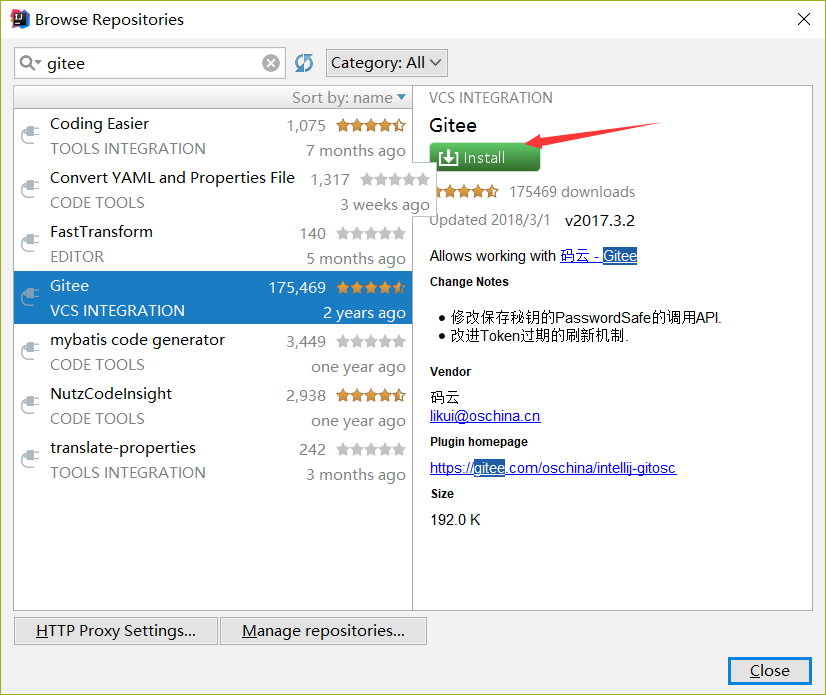Install the Gitee plugin
The height and width of the screenshot is (695, 826).
pyautogui.click(x=485, y=157)
